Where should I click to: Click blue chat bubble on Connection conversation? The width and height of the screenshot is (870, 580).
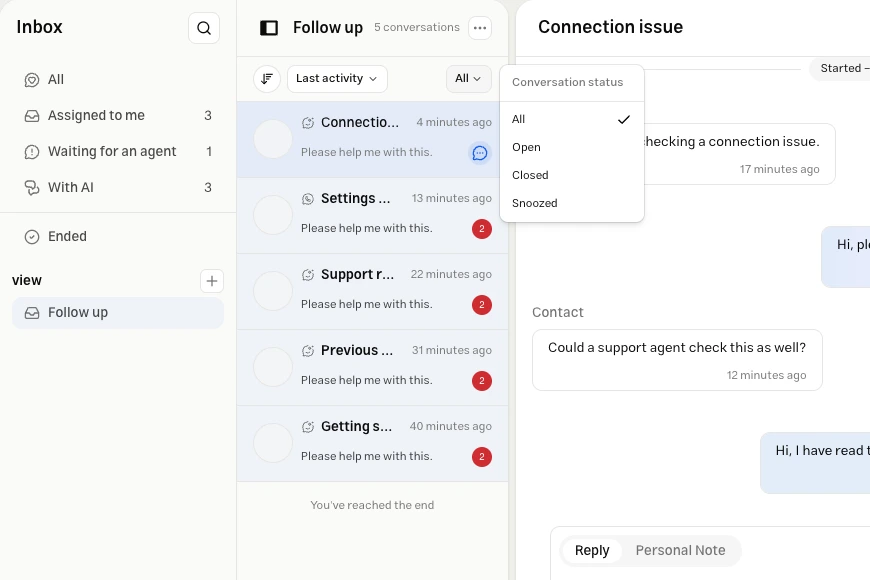(480, 153)
